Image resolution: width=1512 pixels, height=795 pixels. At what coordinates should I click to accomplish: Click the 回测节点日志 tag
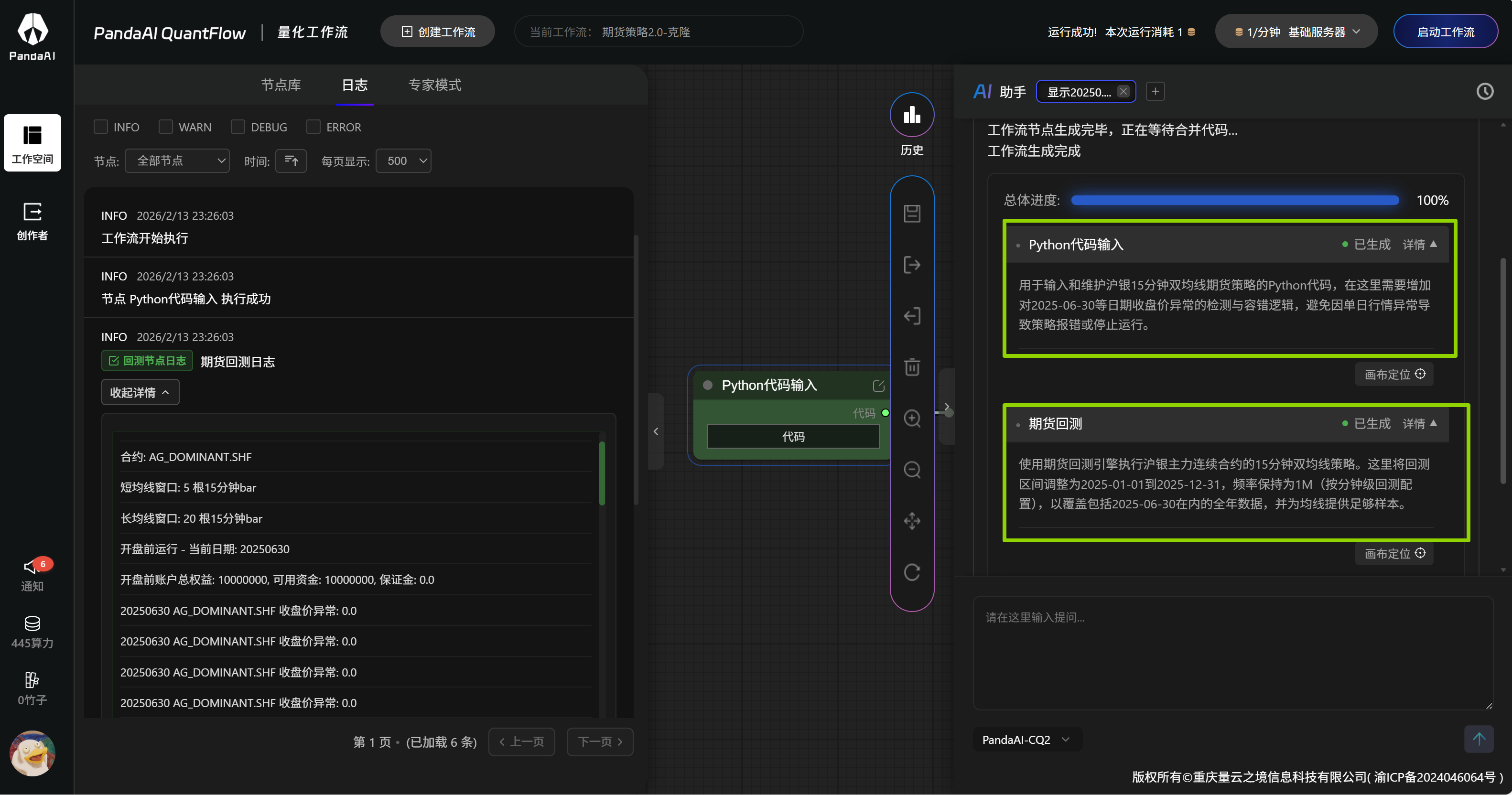click(147, 361)
